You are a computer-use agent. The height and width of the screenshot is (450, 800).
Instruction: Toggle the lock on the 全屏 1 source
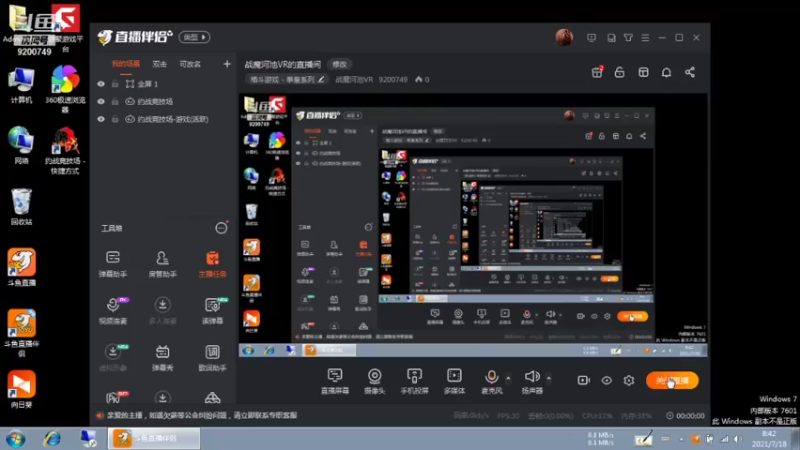pyautogui.click(x=115, y=84)
